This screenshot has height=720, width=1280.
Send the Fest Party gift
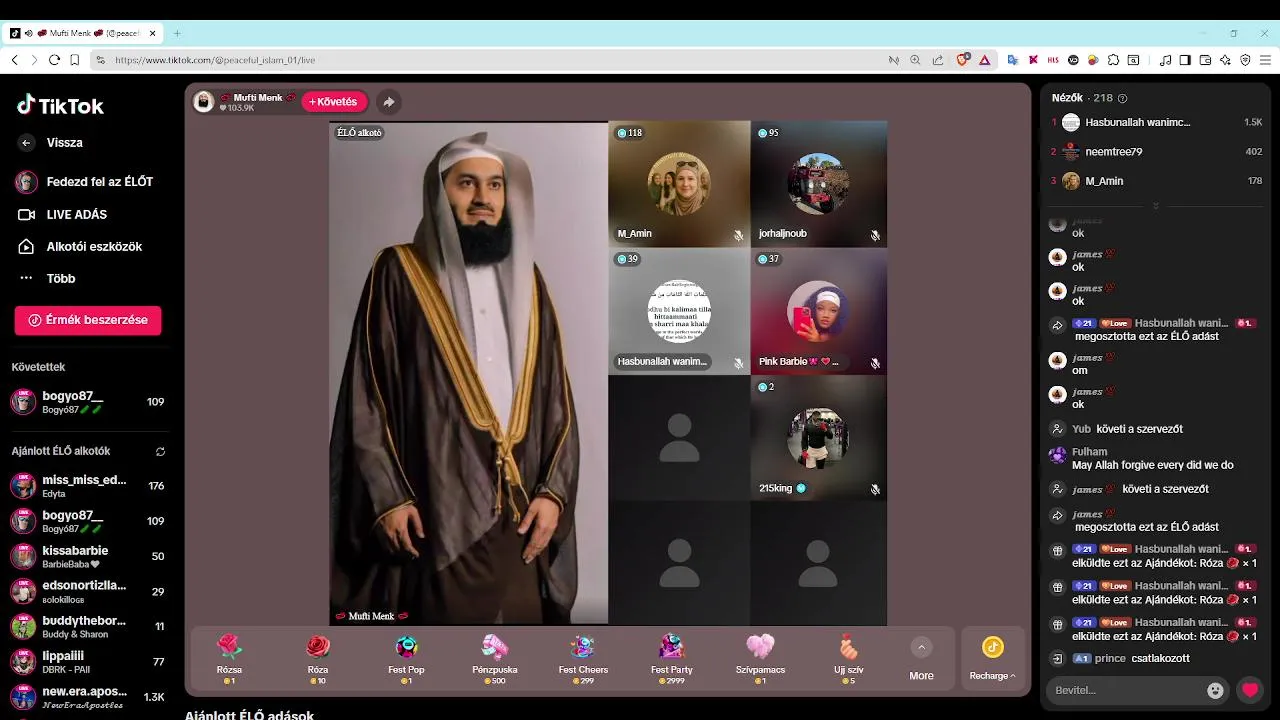click(672, 658)
